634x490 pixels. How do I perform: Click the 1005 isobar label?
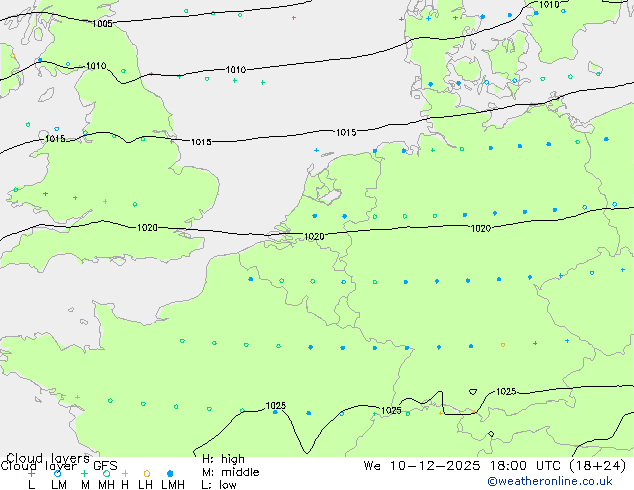coord(102,24)
